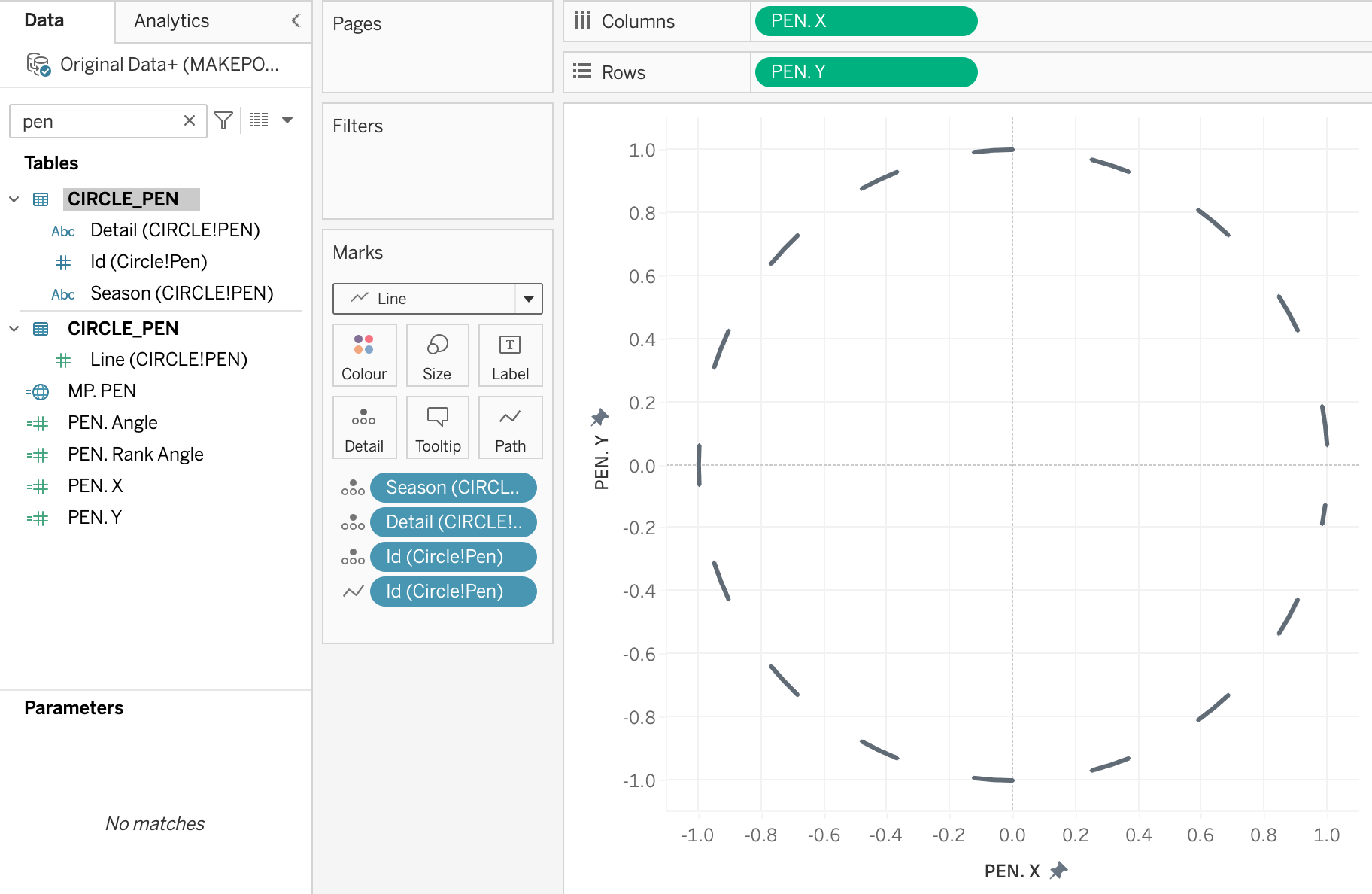The height and width of the screenshot is (894, 1372).
Task: Click the PEN. Y pill in Rows
Action: pyautogui.click(x=866, y=72)
